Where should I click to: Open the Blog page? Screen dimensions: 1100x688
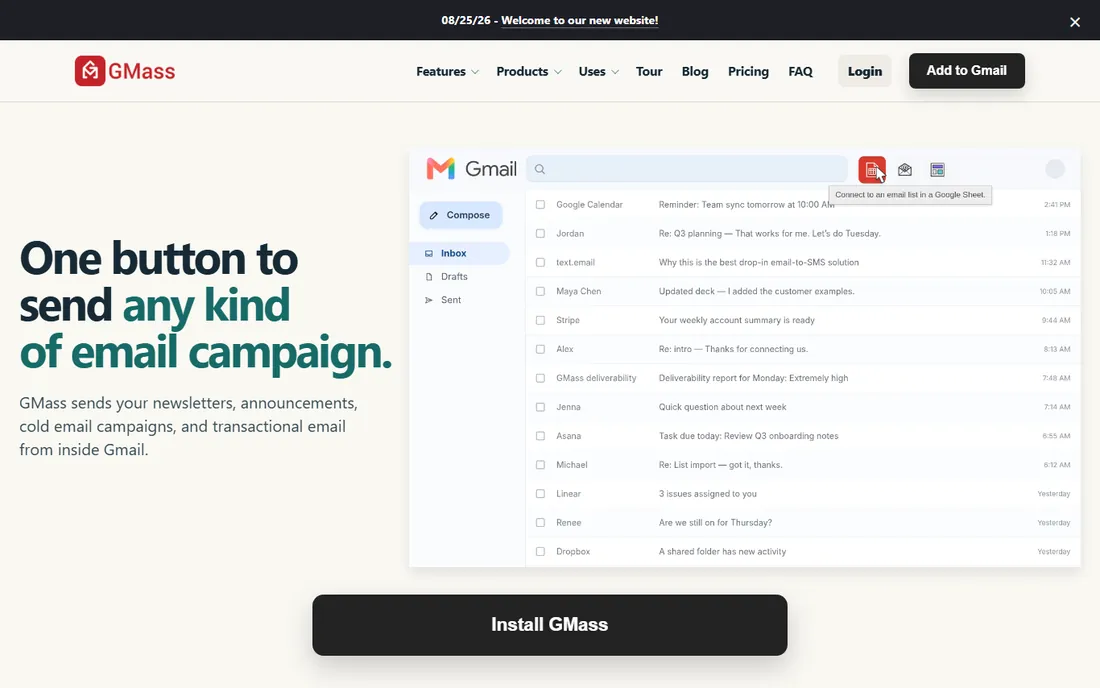point(695,72)
